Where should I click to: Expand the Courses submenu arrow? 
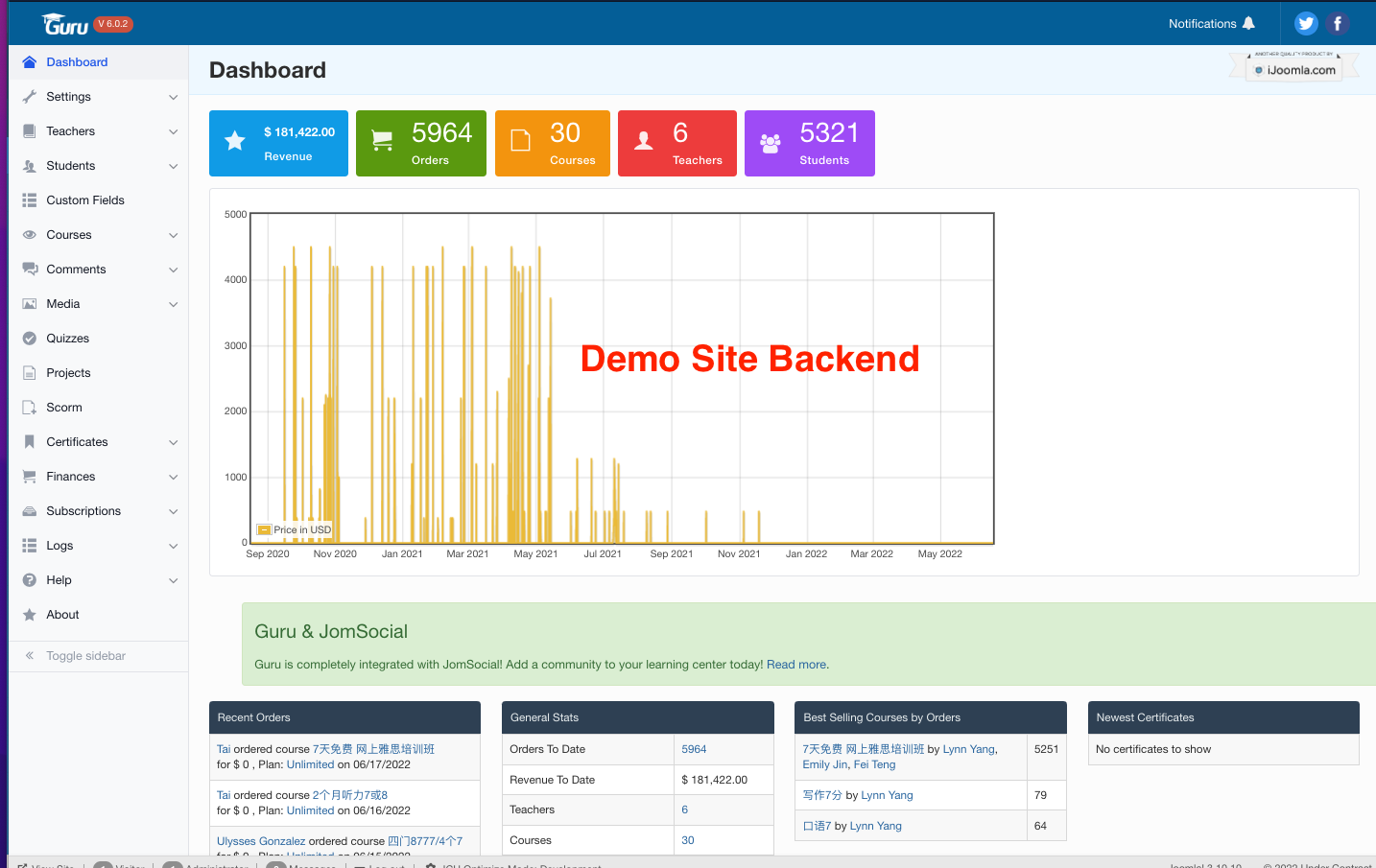click(174, 235)
